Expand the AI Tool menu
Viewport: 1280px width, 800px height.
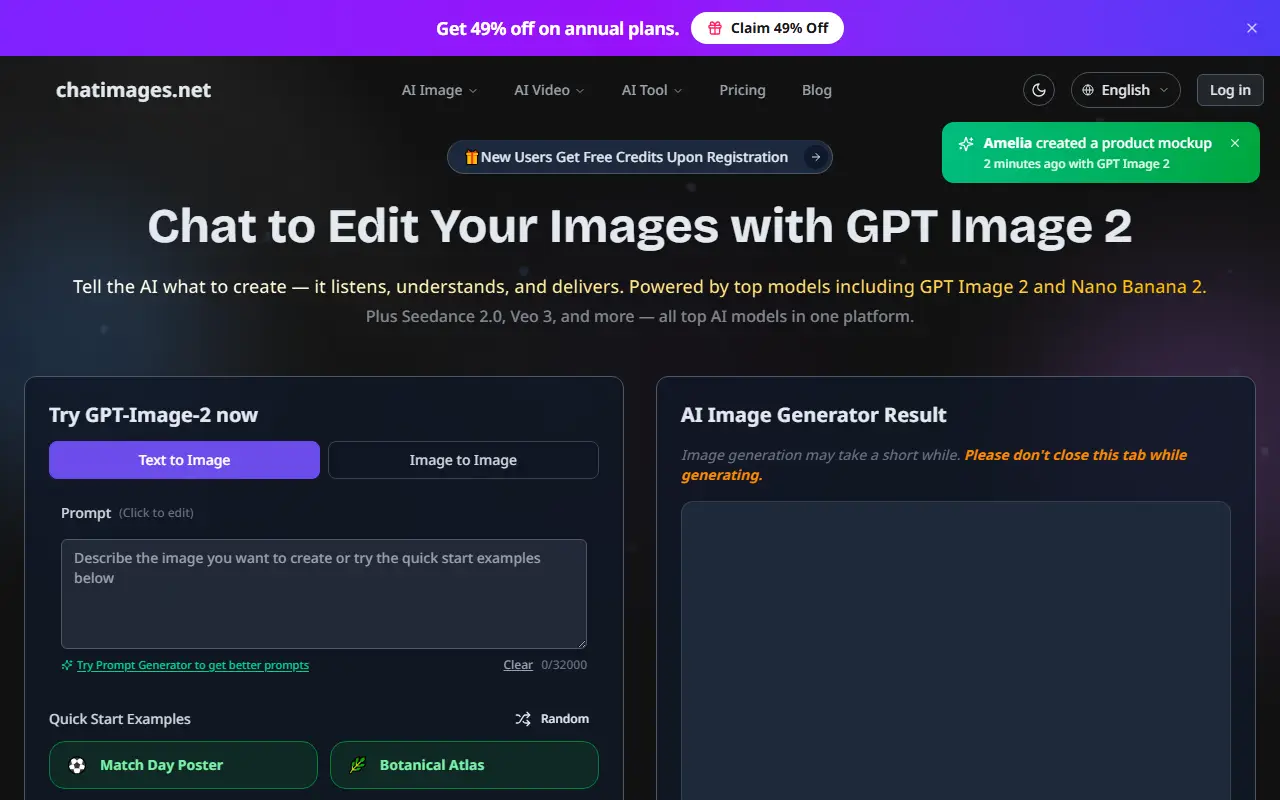pyautogui.click(x=652, y=90)
